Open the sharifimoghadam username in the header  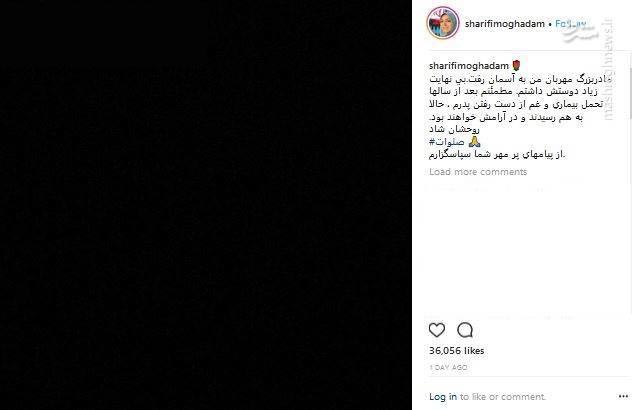click(x=505, y=24)
